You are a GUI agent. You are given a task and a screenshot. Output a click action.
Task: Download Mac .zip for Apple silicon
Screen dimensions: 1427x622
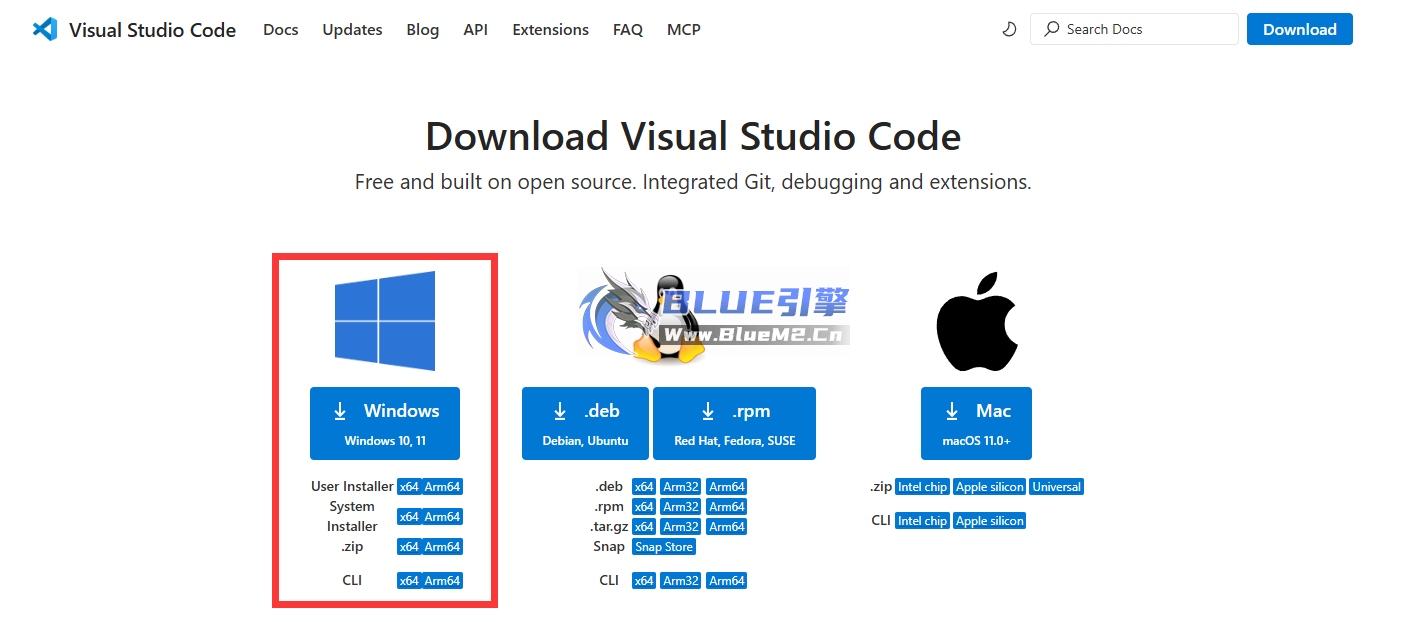click(x=990, y=487)
